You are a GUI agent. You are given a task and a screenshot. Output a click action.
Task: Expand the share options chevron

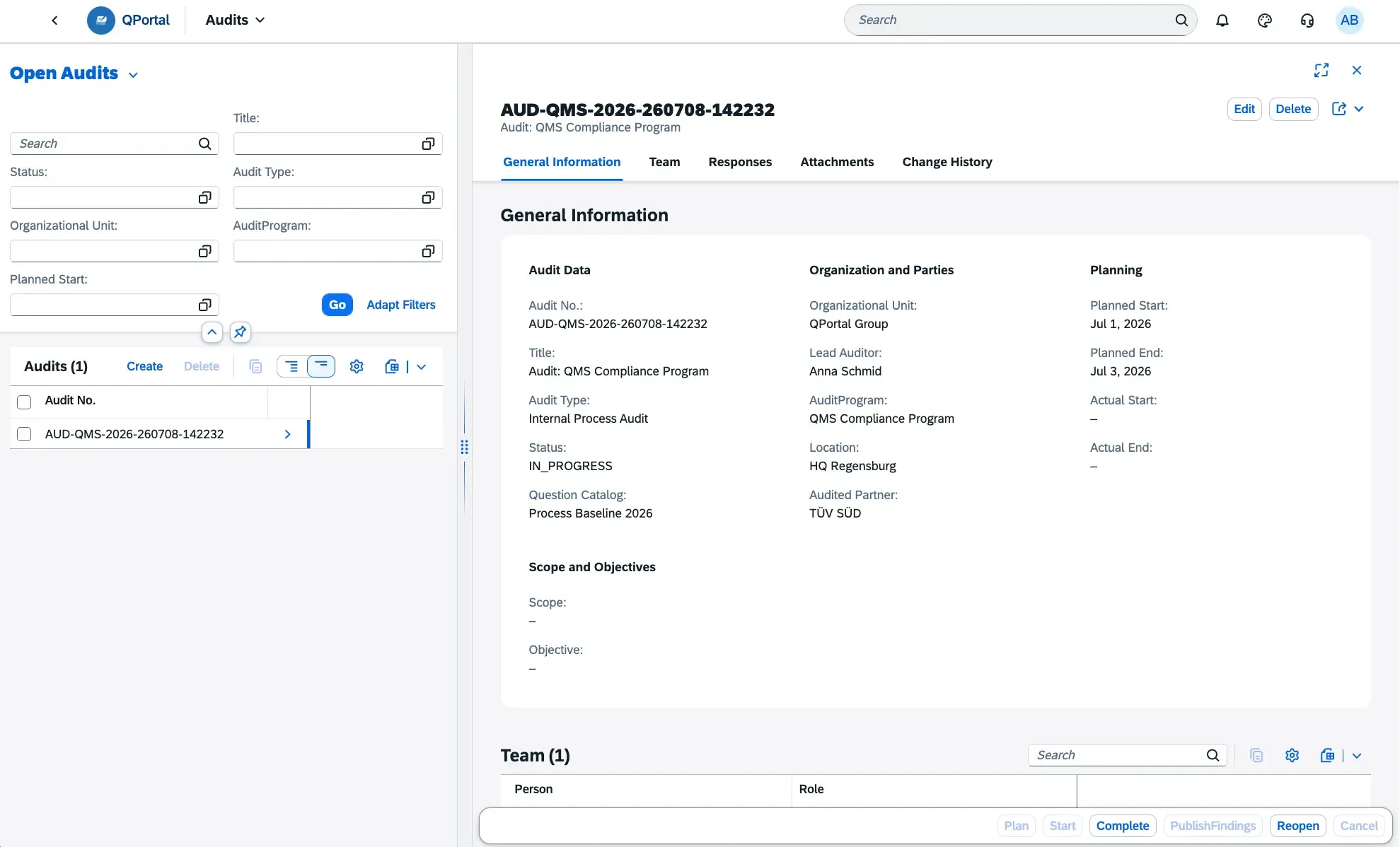tap(1359, 109)
